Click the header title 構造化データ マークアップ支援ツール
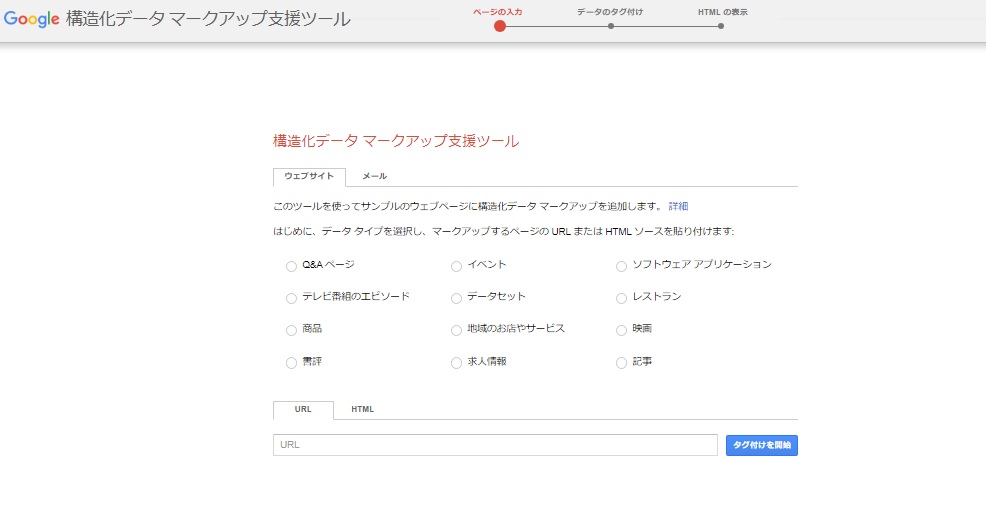This screenshot has width=986, height=520. 208,19
